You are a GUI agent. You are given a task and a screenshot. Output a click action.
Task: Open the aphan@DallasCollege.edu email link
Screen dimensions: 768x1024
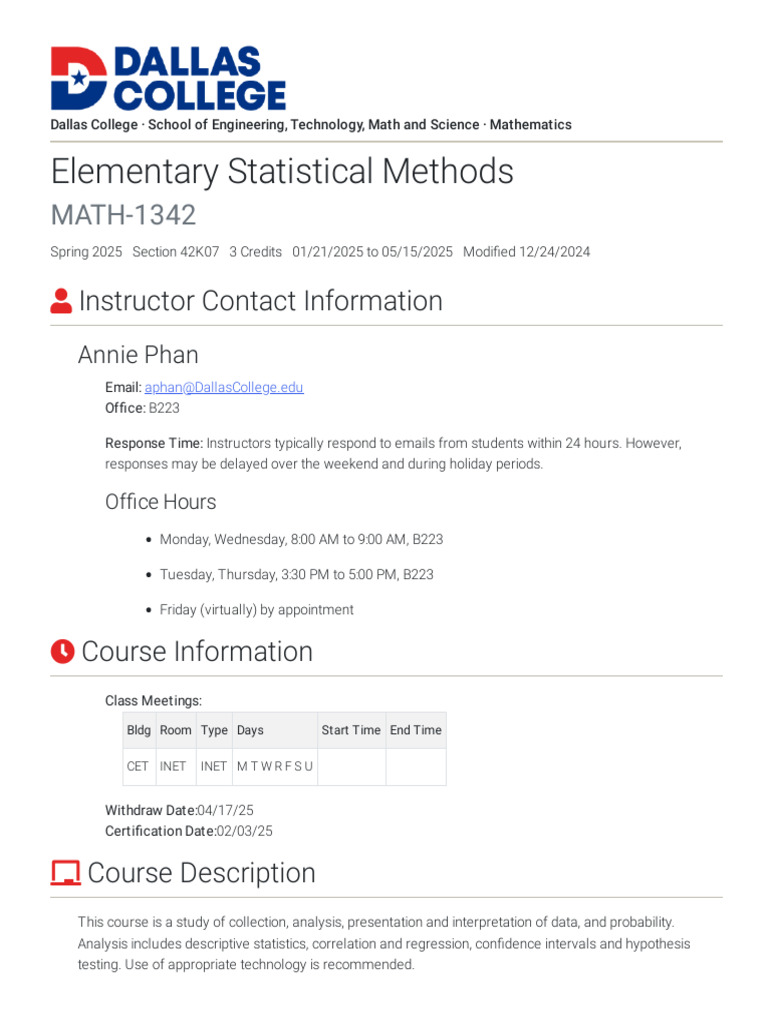click(x=224, y=387)
